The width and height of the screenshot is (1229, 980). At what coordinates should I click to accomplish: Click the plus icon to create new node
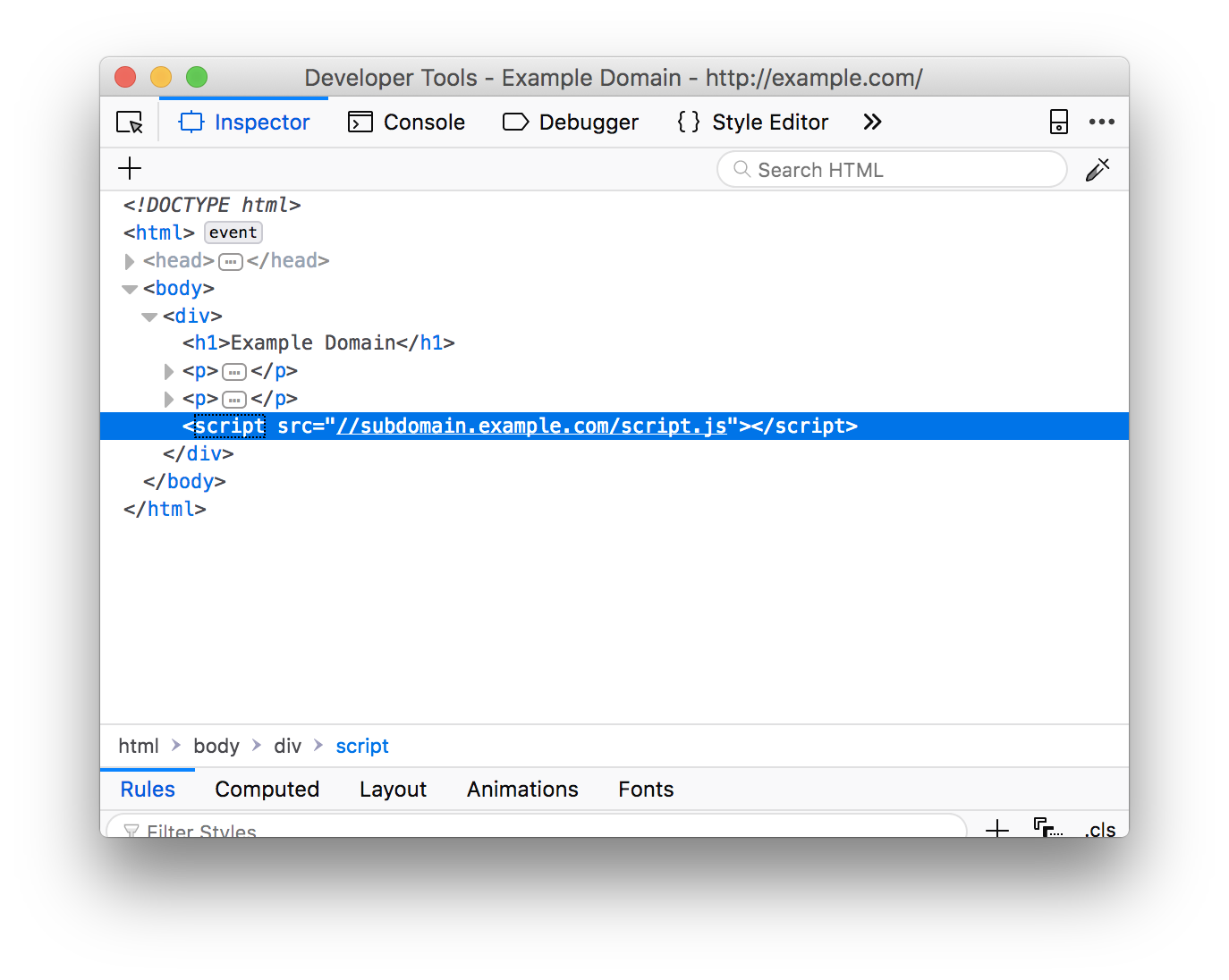pyautogui.click(x=130, y=169)
